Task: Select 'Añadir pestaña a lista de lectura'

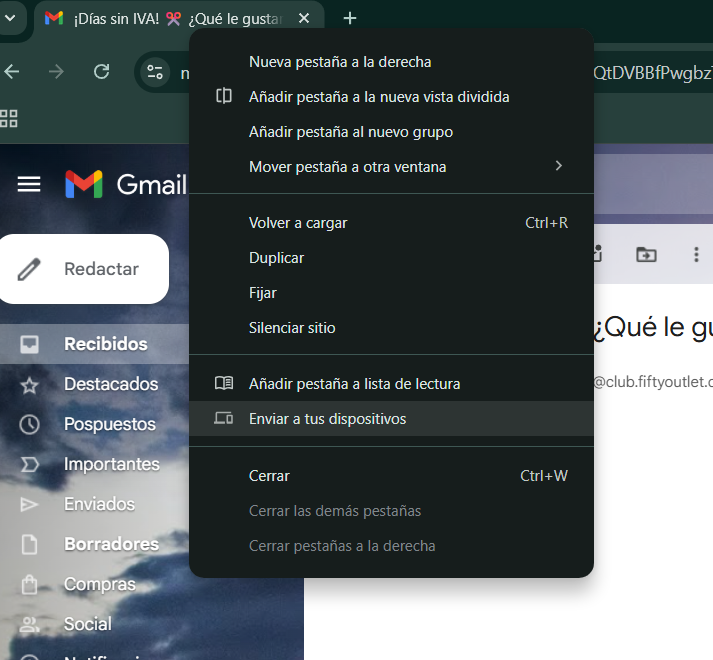Action: click(x=354, y=384)
